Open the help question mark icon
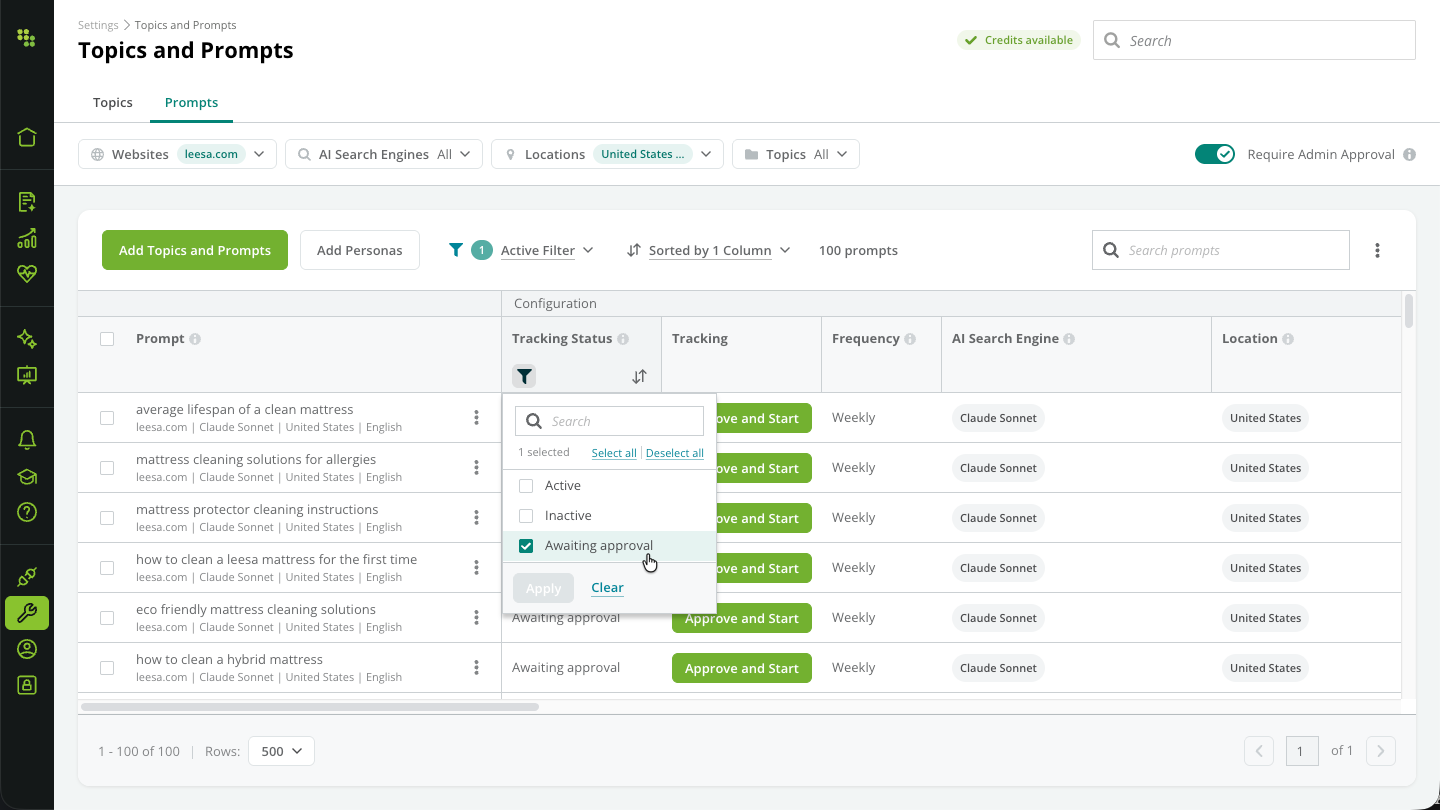Screen dimensions: 1440x810 pos(27,512)
